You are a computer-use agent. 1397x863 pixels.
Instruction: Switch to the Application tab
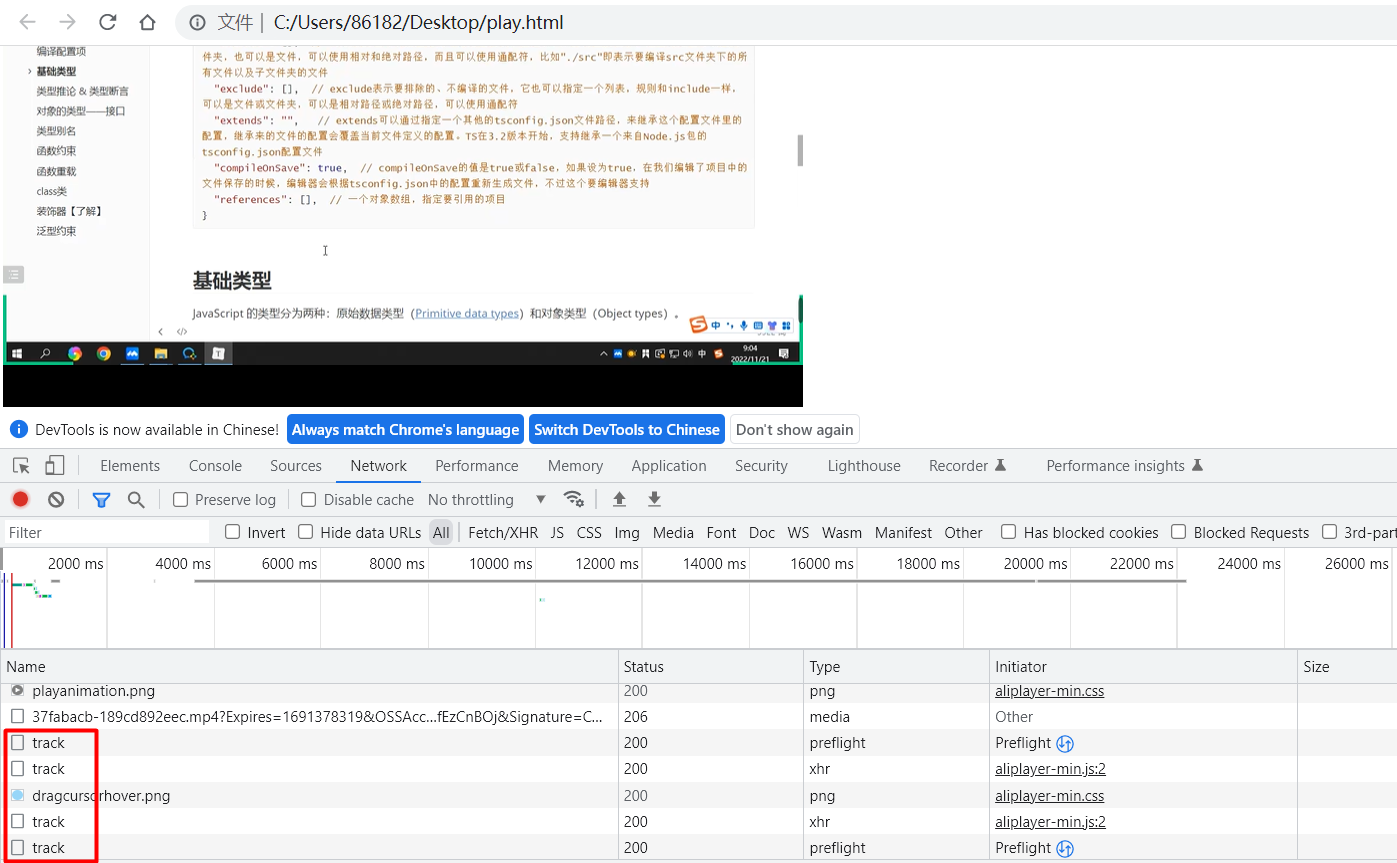tap(669, 465)
